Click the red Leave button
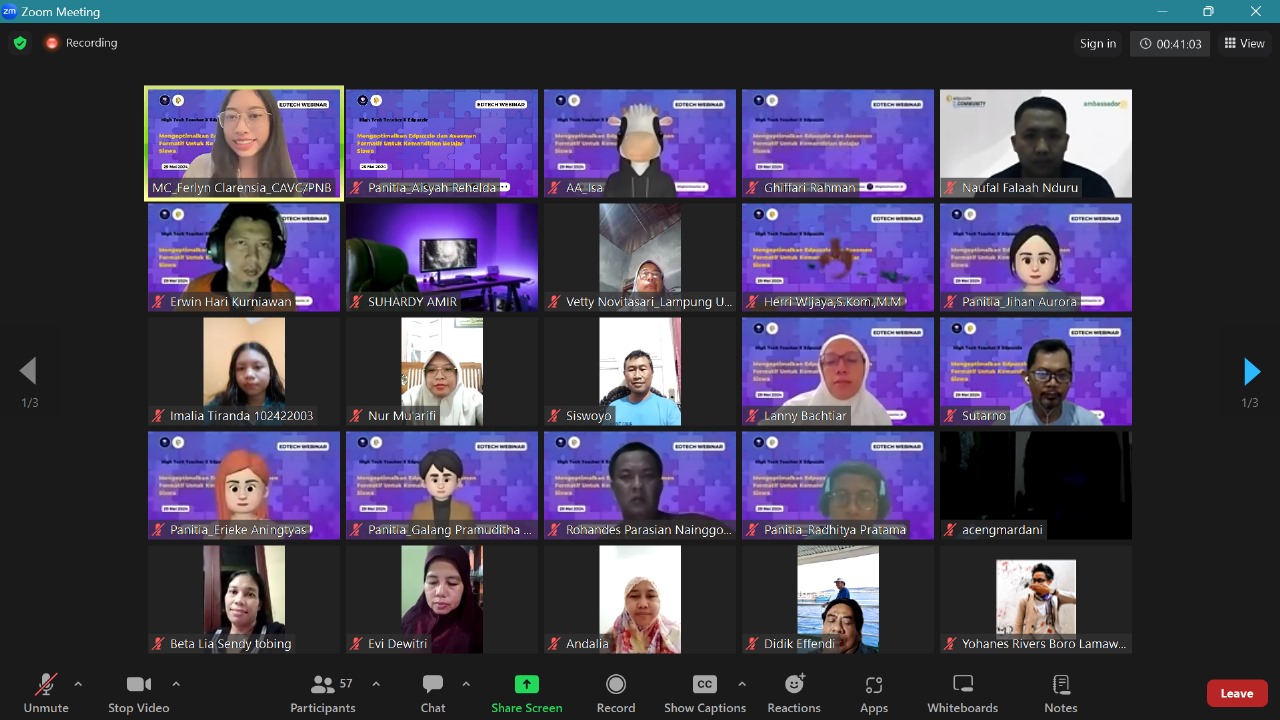Screen dimensions: 1280x720 1236,693
